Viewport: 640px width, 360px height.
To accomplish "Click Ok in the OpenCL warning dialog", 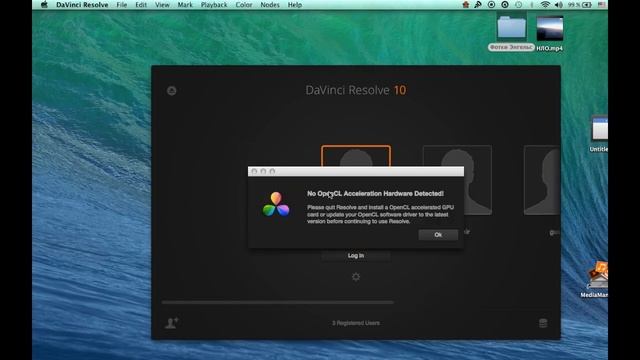I will (x=438, y=235).
